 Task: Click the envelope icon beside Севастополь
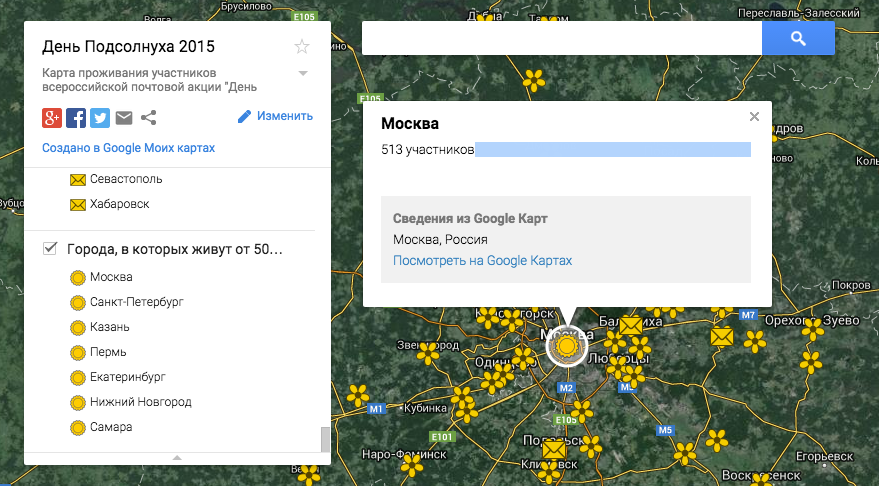pyautogui.click(x=78, y=179)
